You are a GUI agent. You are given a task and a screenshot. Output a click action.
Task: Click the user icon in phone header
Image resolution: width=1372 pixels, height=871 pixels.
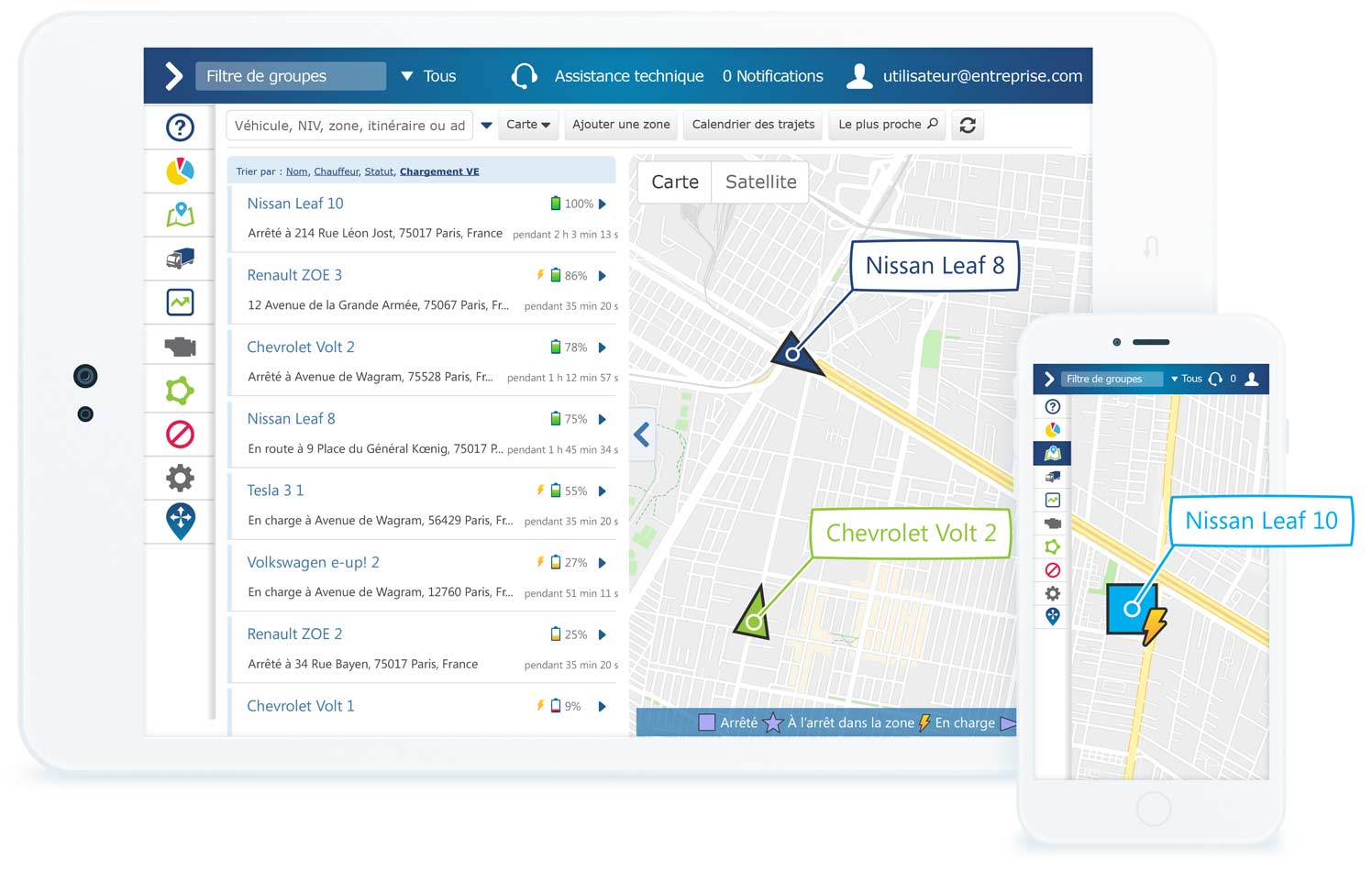[1252, 379]
